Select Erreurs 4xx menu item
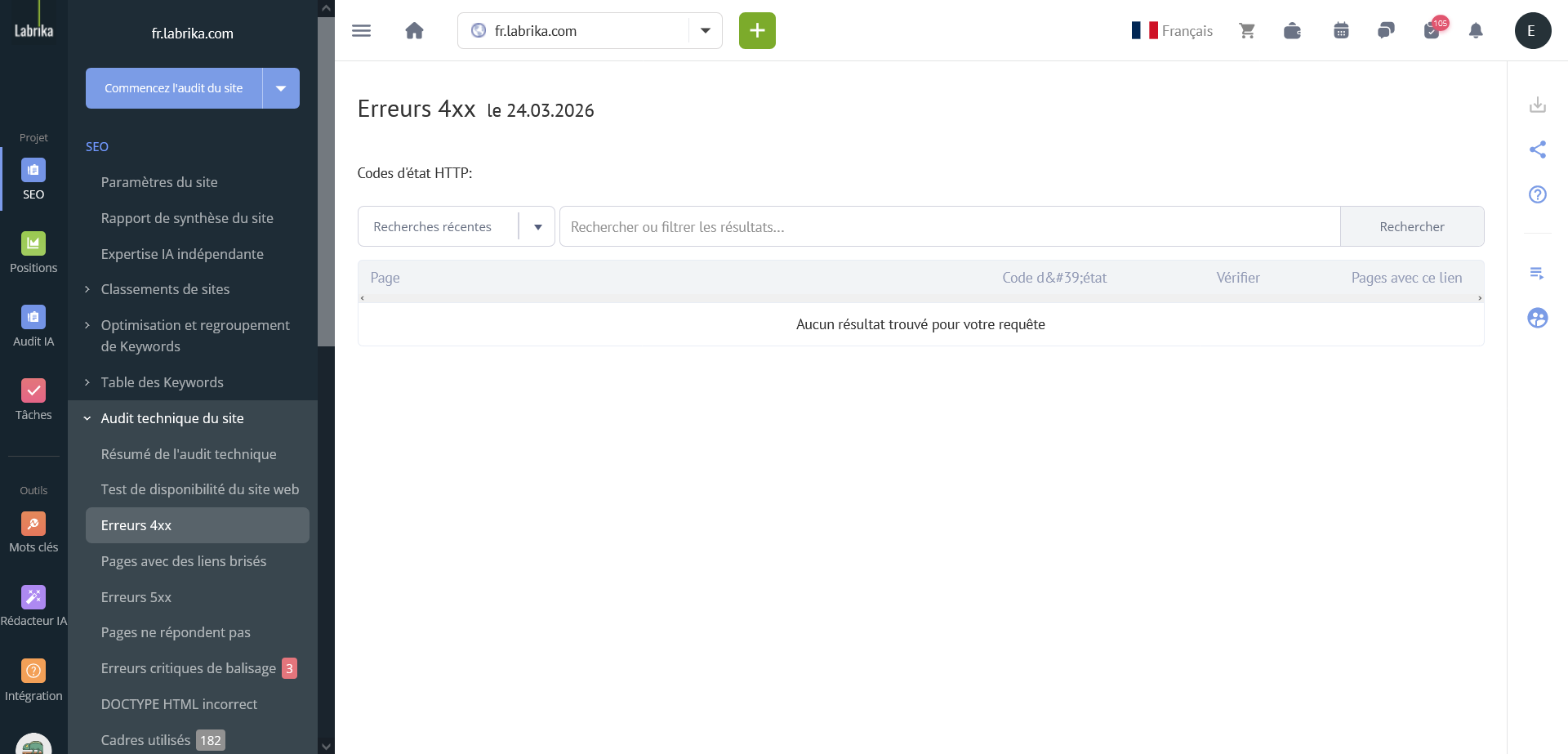The width and height of the screenshot is (1568, 754). [x=198, y=525]
